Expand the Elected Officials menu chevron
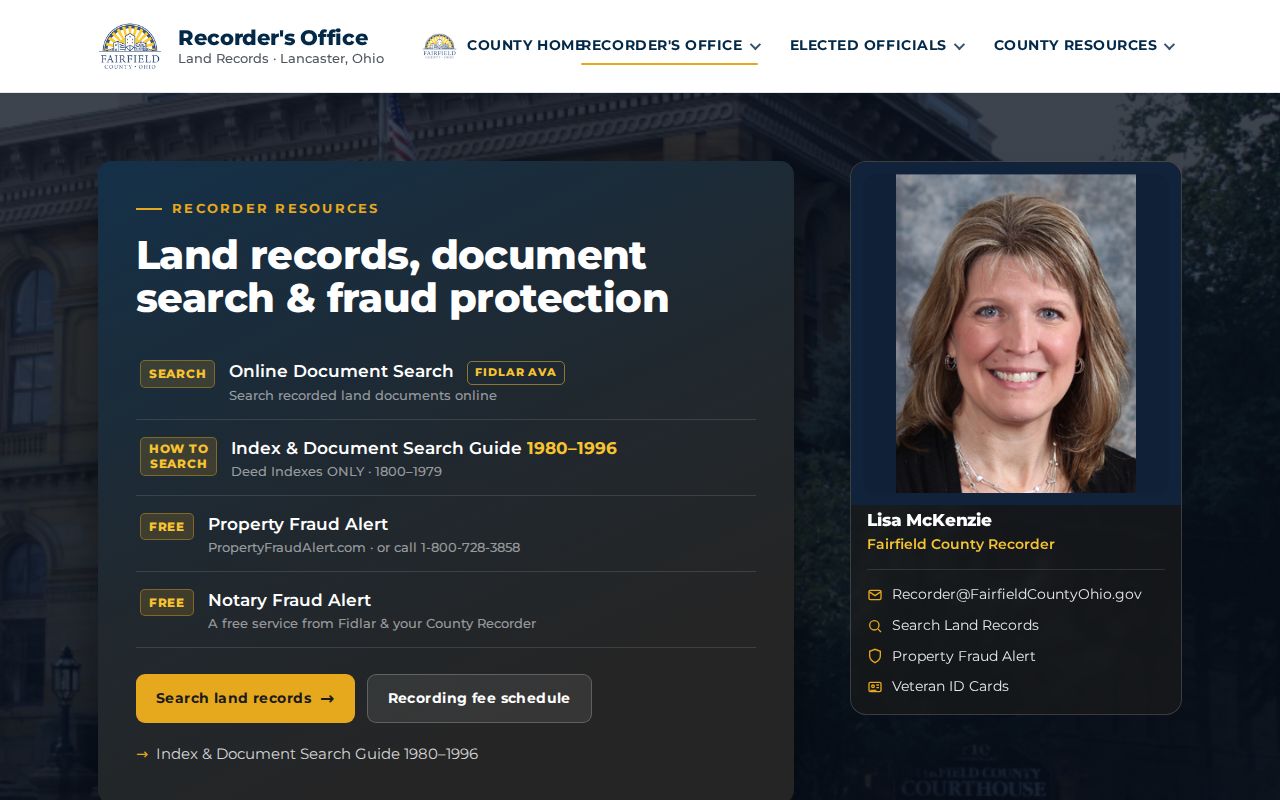Viewport: 1280px width, 800px height. 959,46
